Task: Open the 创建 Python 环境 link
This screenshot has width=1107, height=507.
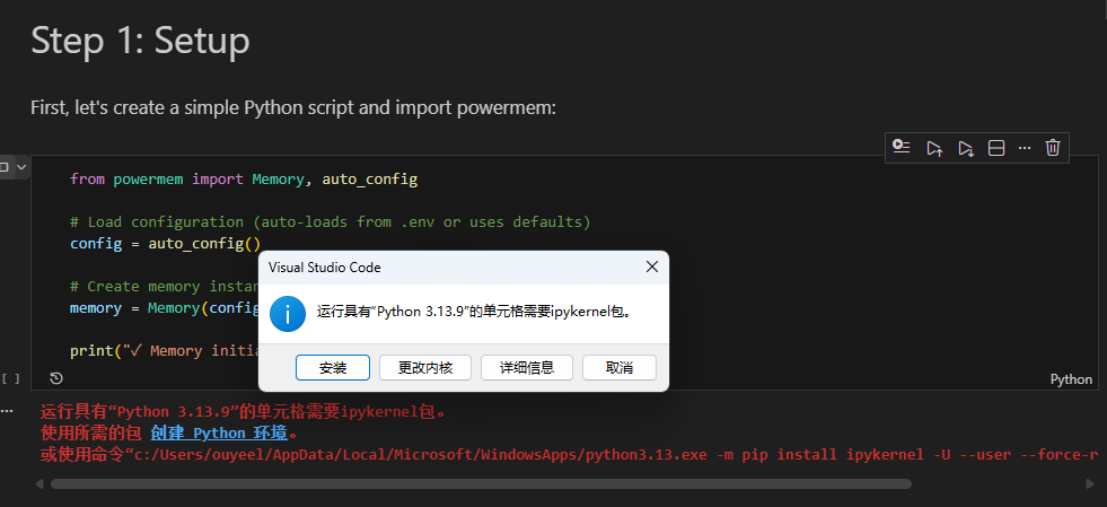Action: point(219,433)
